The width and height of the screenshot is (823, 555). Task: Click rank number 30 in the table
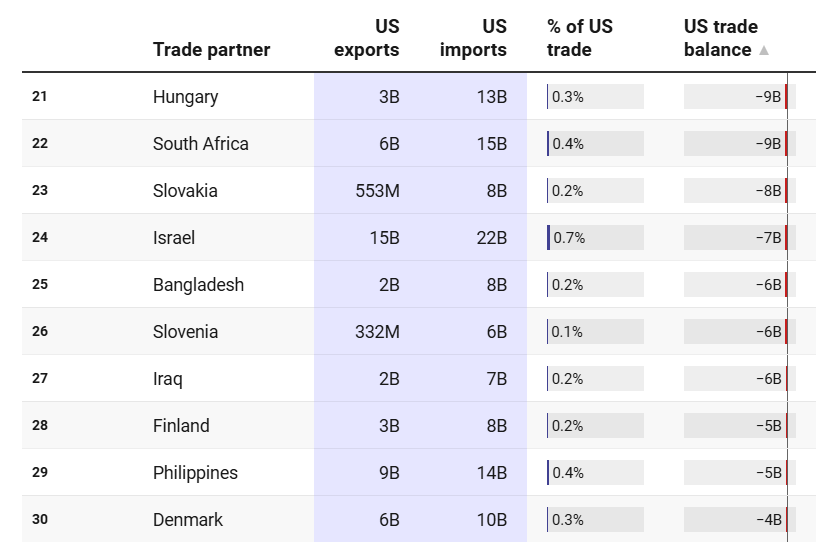pos(40,520)
